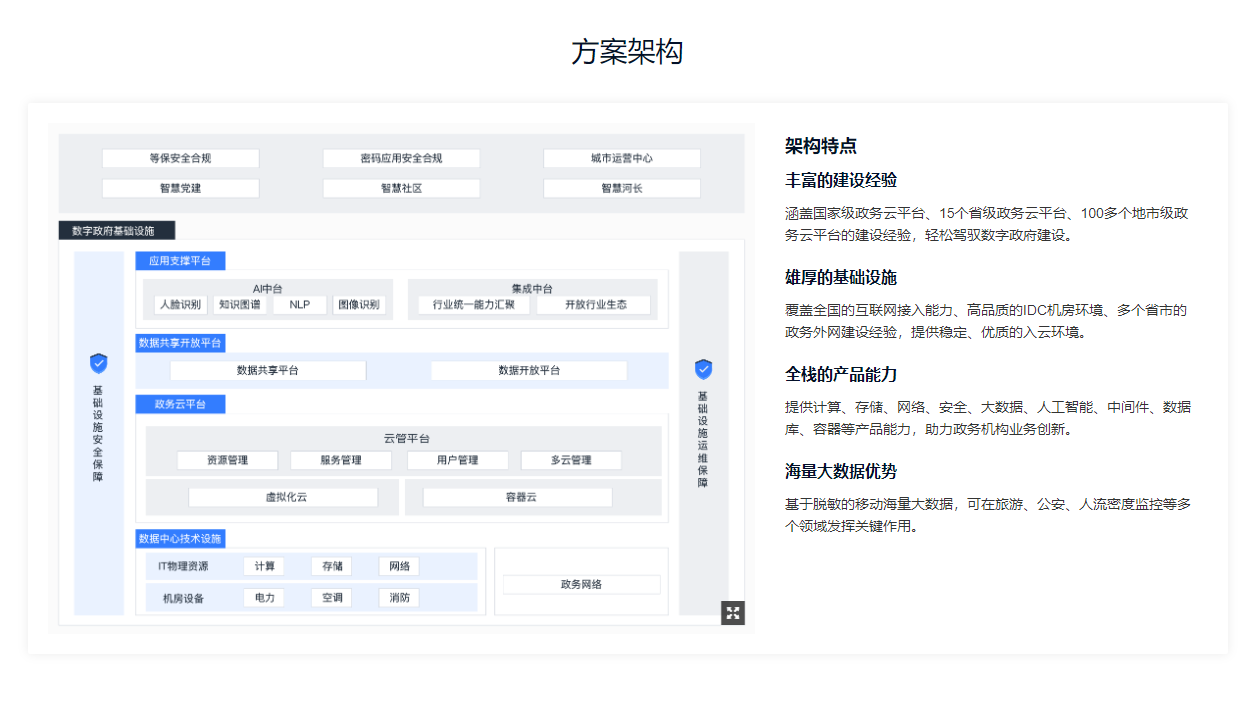Select the 存储 box in the diagram
The height and width of the screenshot is (703, 1259).
pos(331,566)
